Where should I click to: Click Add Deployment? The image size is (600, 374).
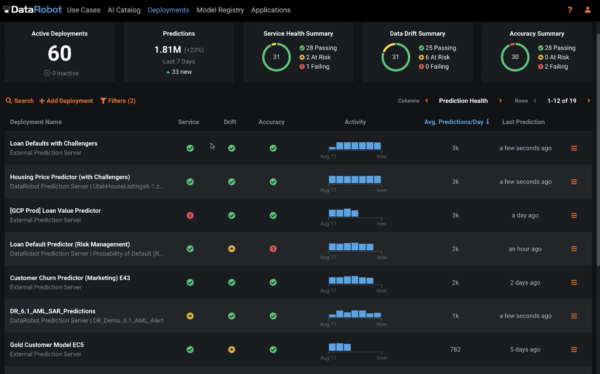(x=66, y=101)
